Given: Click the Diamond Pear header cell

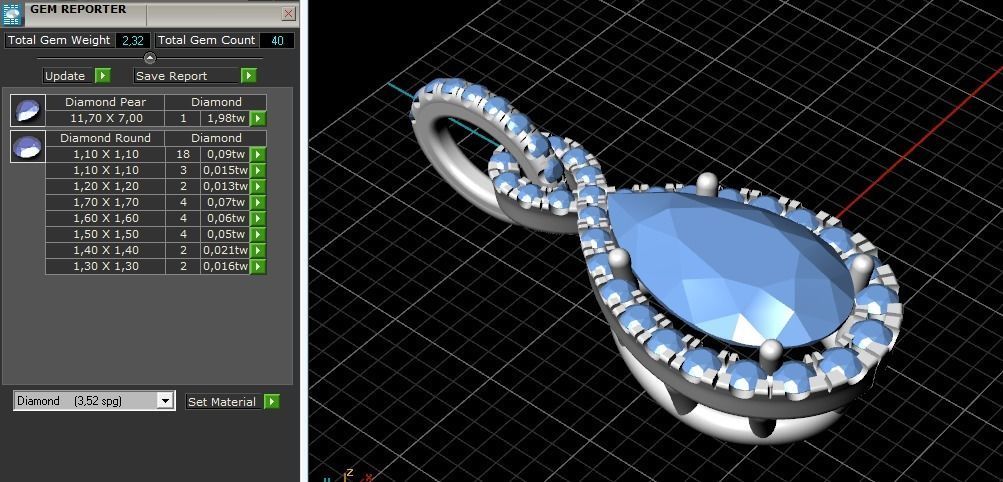Looking at the screenshot, I should pos(106,102).
